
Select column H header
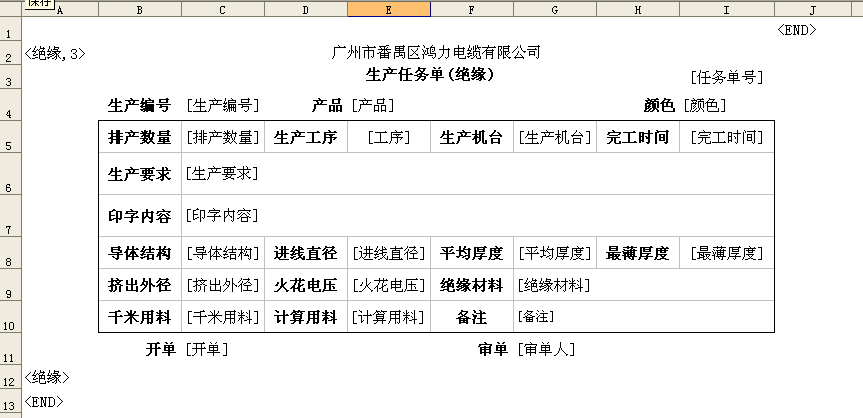pos(638,9)
